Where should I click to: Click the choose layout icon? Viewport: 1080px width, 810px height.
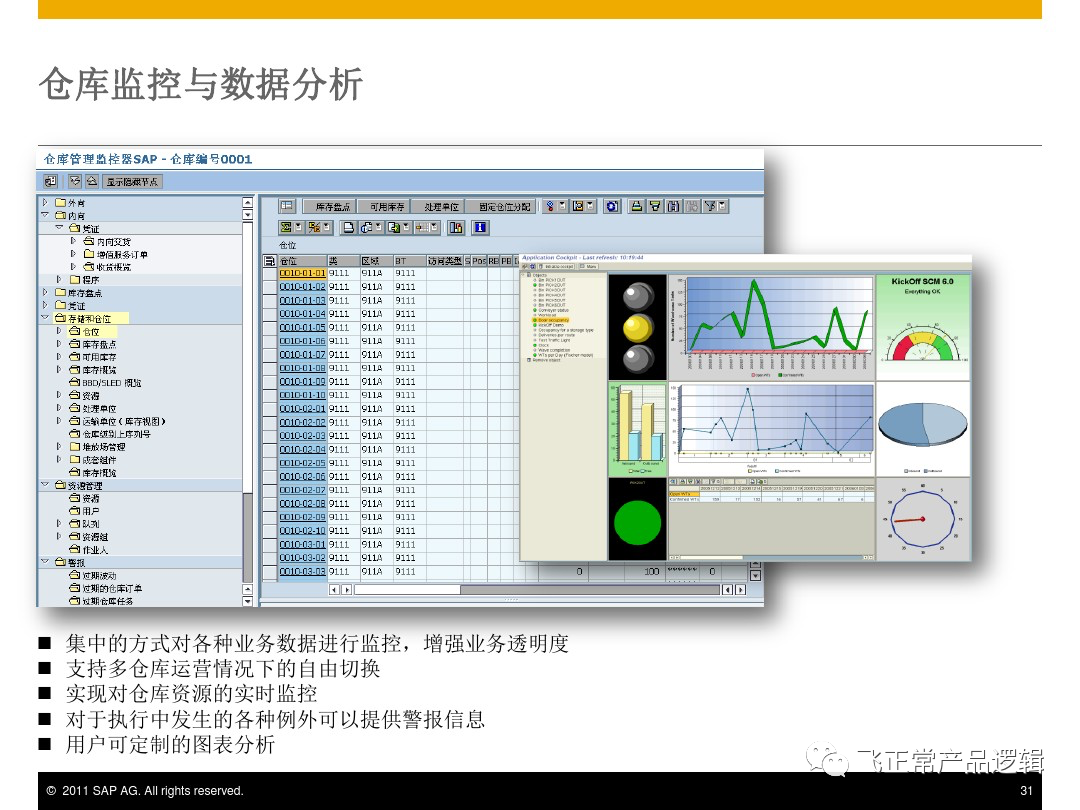(422, 227)
